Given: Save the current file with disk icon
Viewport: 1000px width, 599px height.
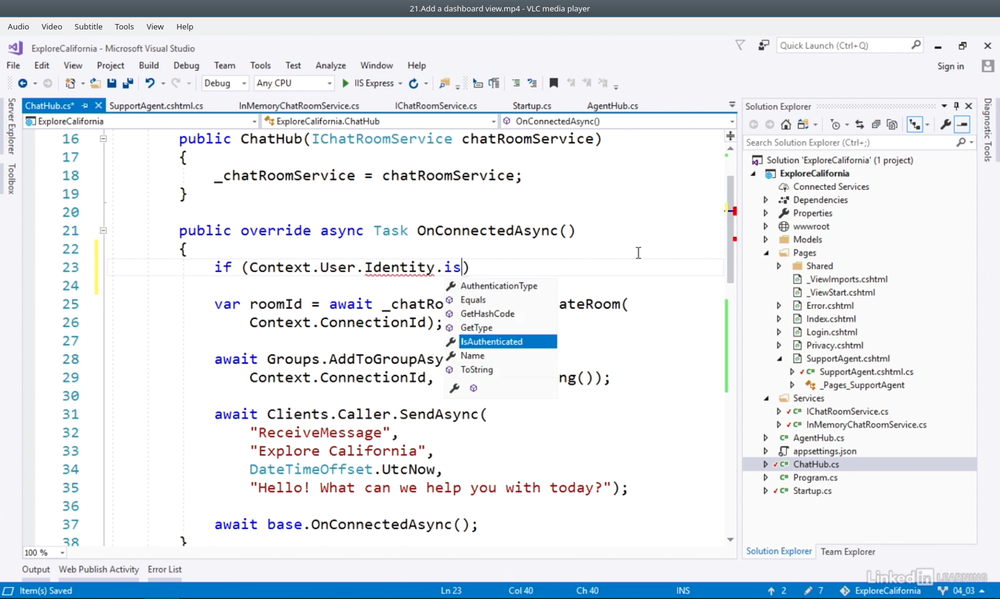Looking at the screenshot, I should pyautogui.click(x=112, y=84).
